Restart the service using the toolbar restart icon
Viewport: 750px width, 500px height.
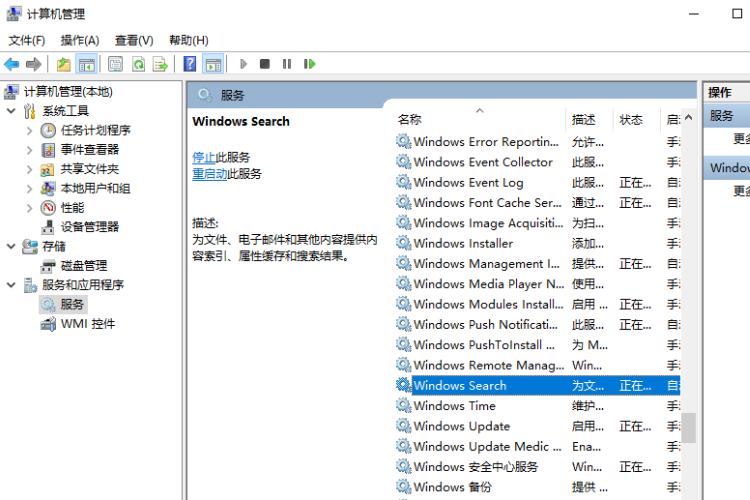click(x=310, y=64)
